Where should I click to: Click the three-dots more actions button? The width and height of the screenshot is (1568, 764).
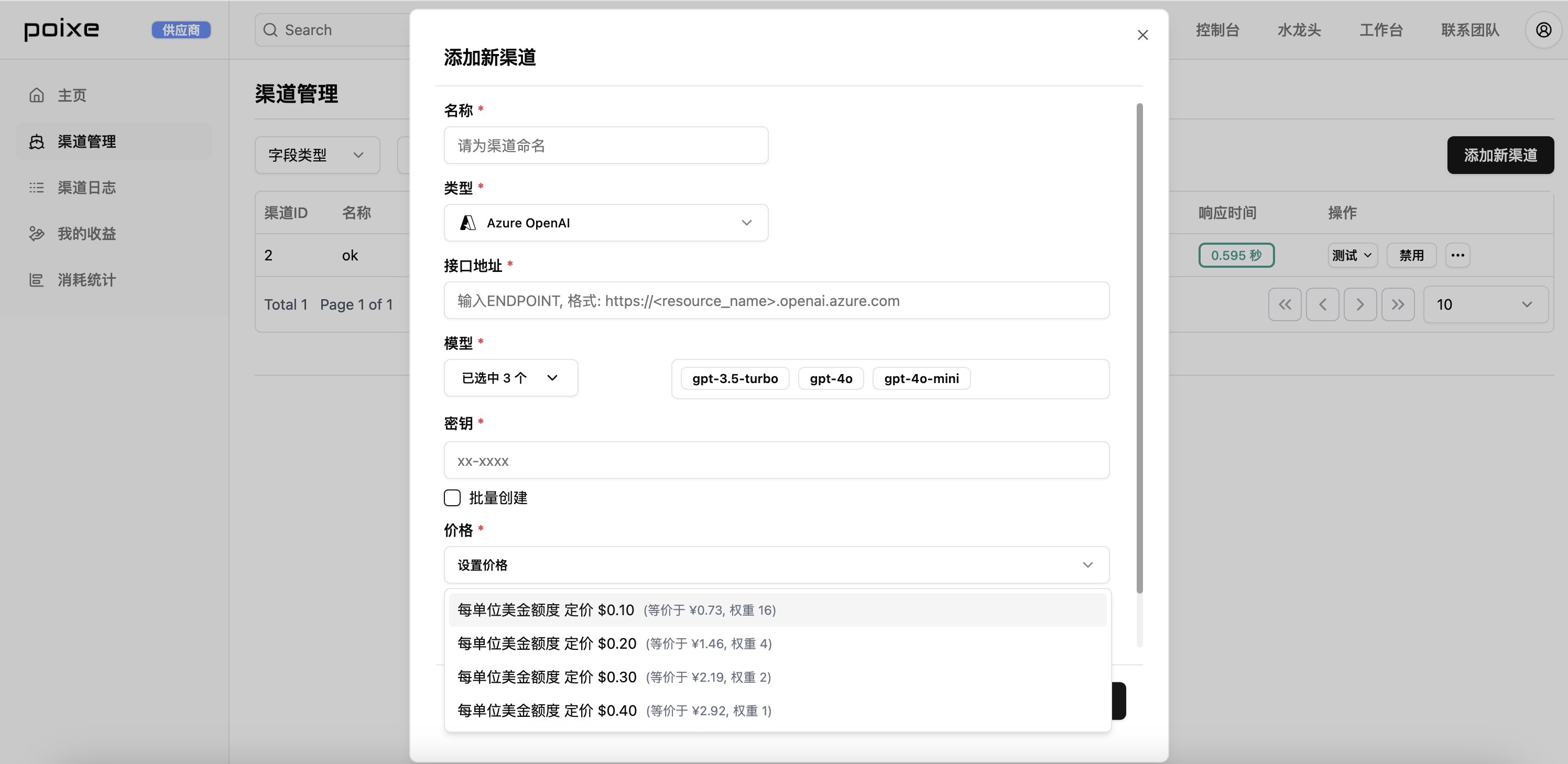pos(1457,255)
